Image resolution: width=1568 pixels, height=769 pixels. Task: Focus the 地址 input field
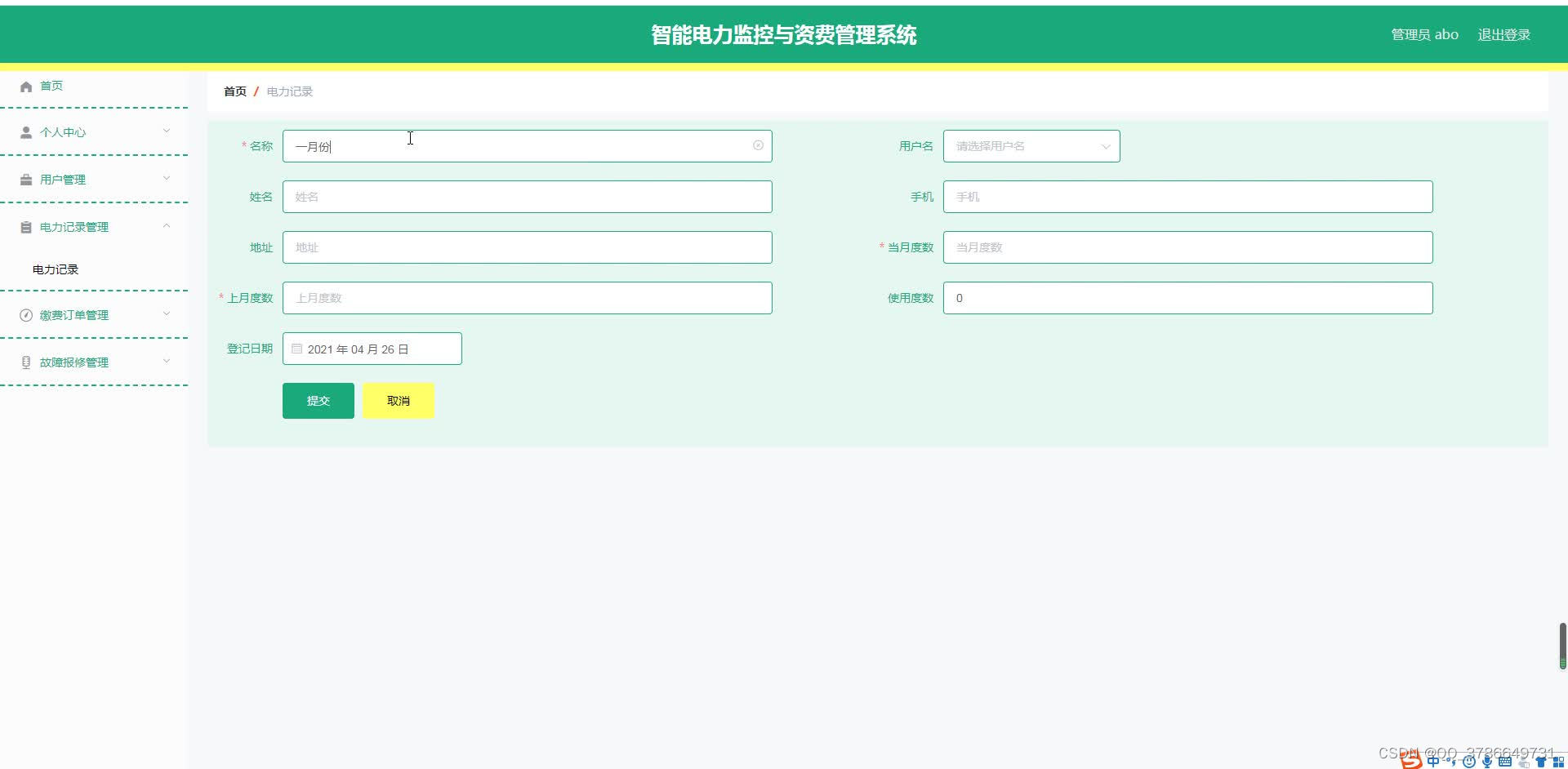pyautogui.click(x=527, y=247)
